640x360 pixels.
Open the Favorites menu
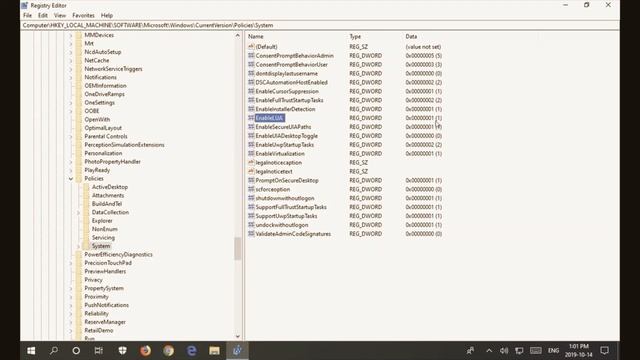coord(83,16)
